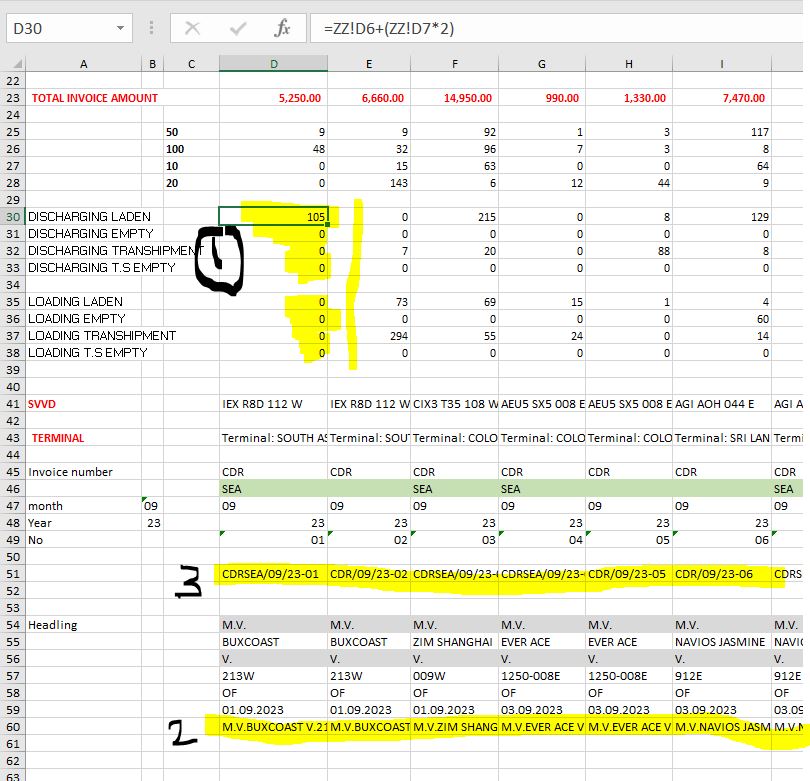The image size is (810, 781).
Task: Confirm the formula entry with the checkmark icon
Action: tap(237, 28)
